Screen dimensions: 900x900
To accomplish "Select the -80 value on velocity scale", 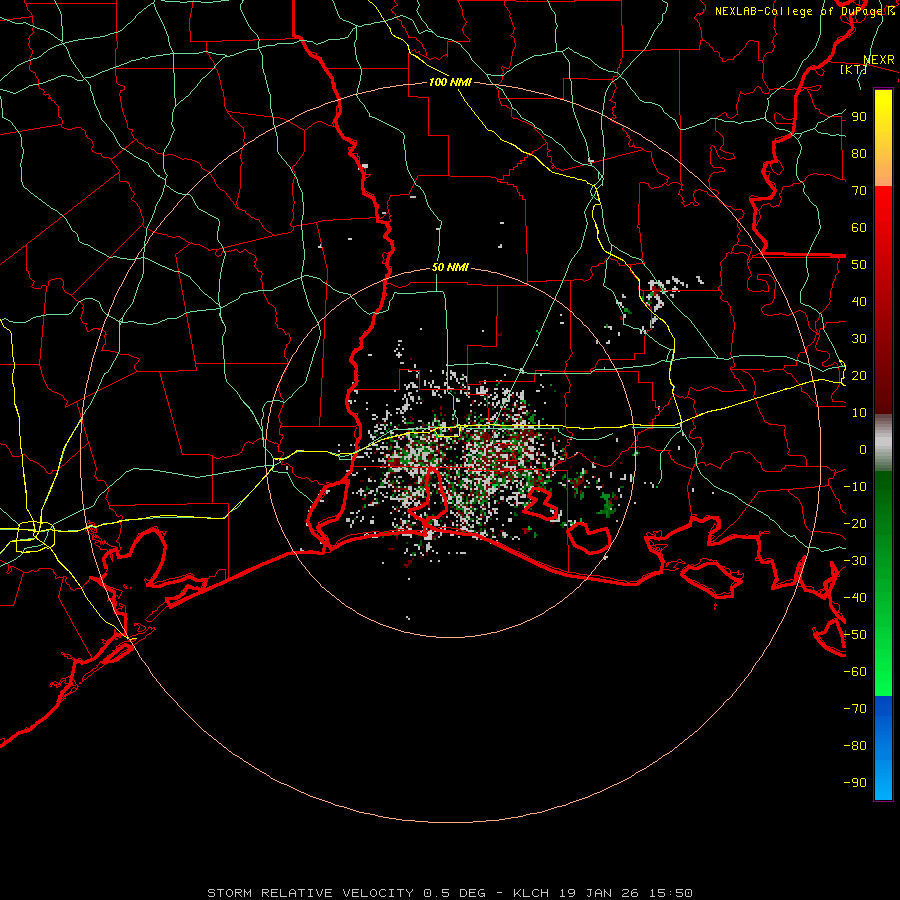I will tap(855, 746).
